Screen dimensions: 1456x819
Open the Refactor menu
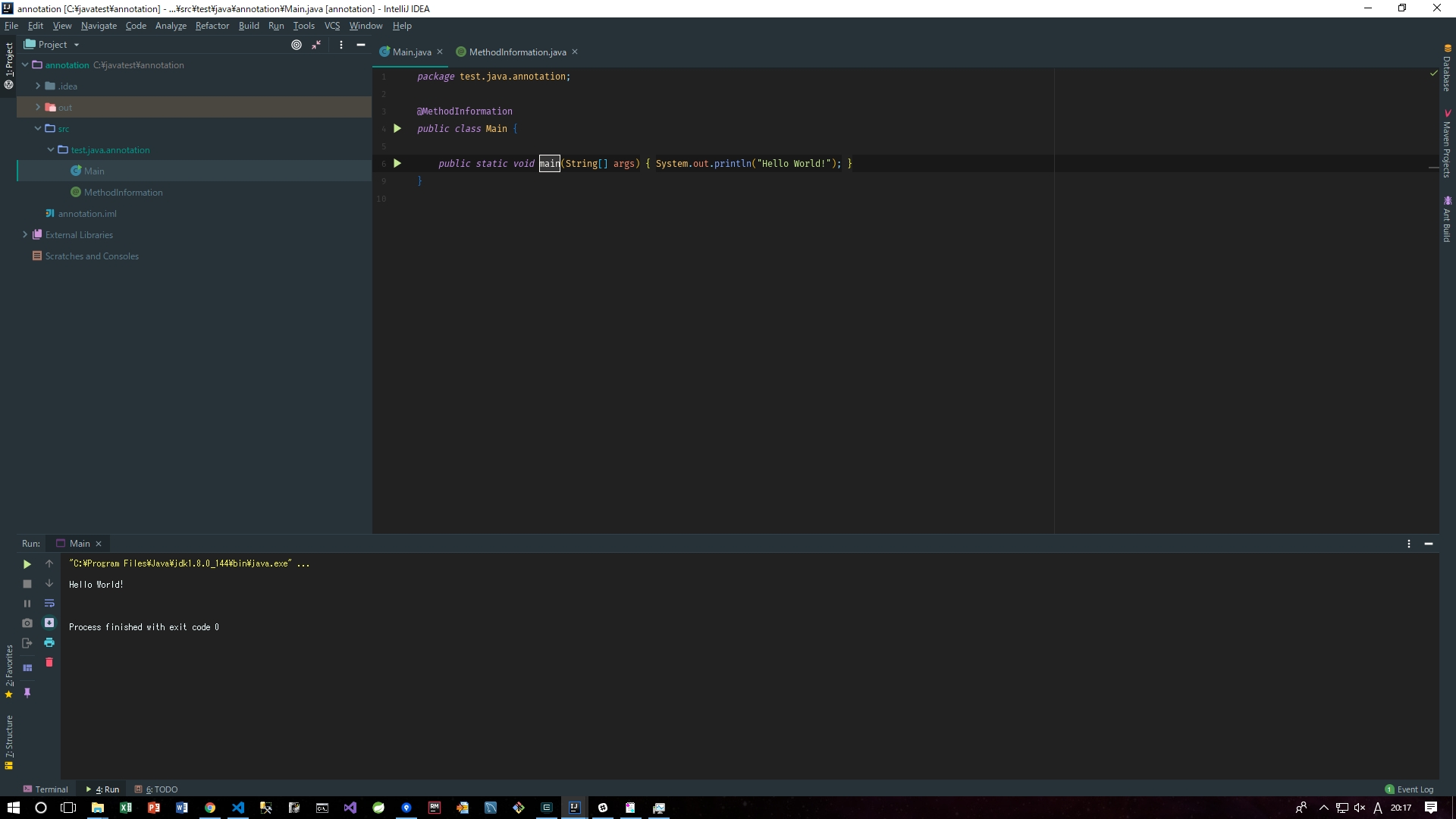click(212, 26)
